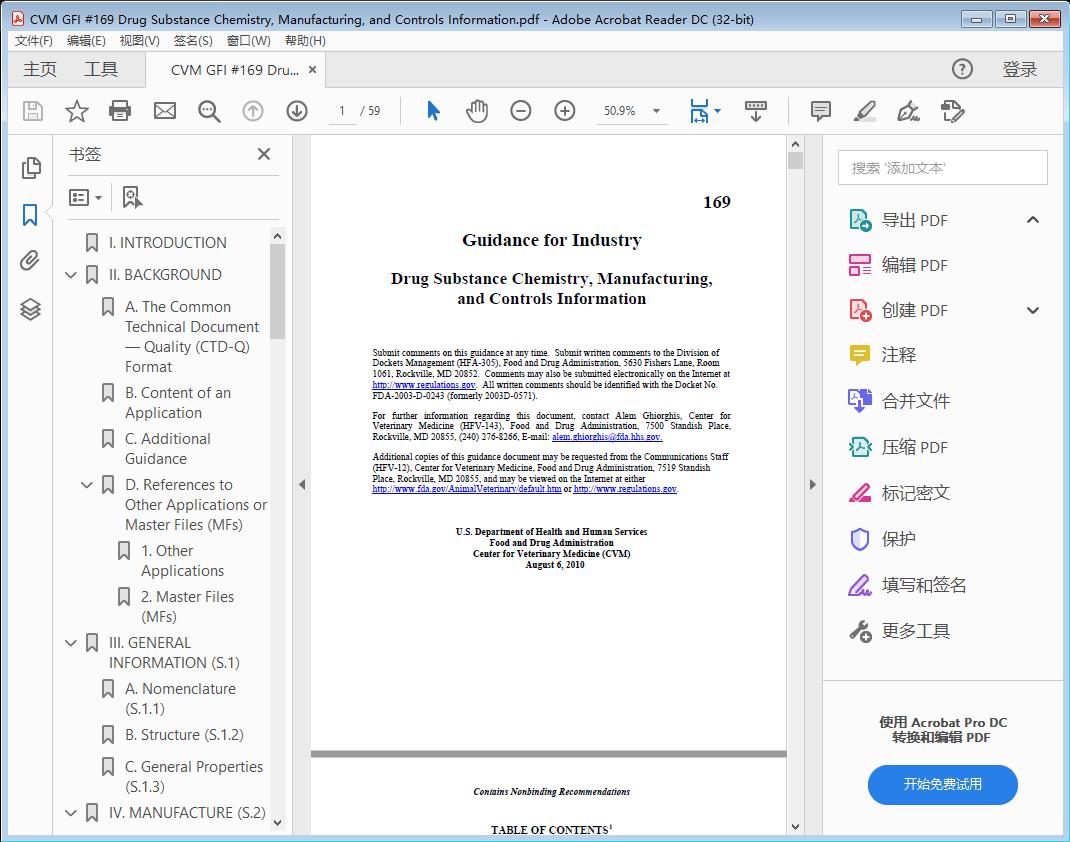
Task: Add a sticky note comment
Action: pyautogui.click(x=820, y=111)
